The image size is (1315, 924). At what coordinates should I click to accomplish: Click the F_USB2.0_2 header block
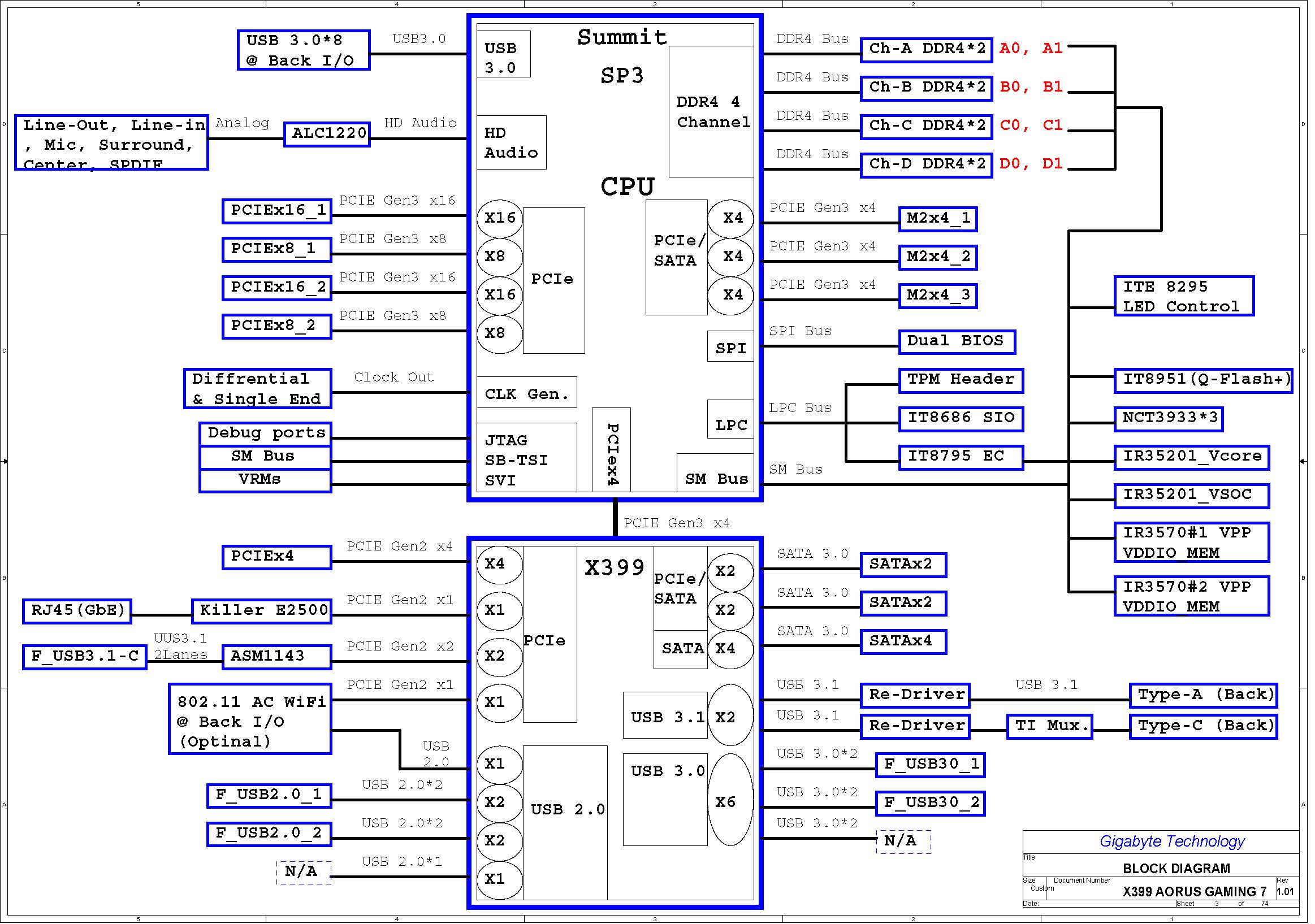(x=269, y=835)
